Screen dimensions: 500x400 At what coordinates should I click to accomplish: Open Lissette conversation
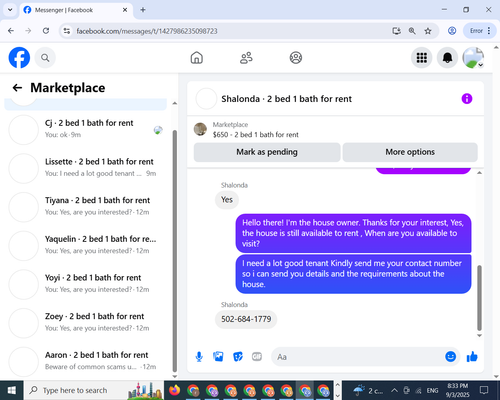86,168
